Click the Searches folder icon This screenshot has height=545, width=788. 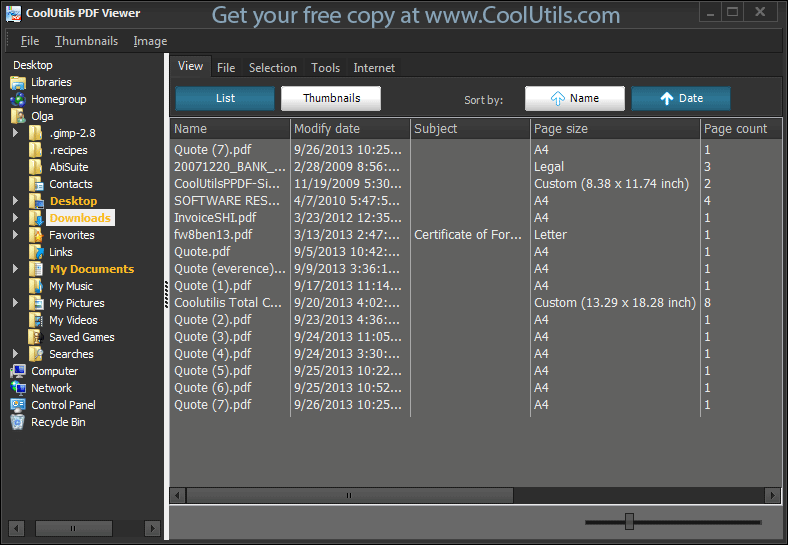pos(36,354)
